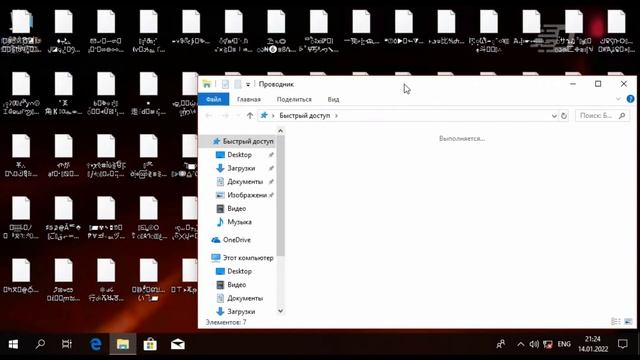Open Action Center notifications icon
640x360 pixels.
pyautogui.click(x=622, y=344)
